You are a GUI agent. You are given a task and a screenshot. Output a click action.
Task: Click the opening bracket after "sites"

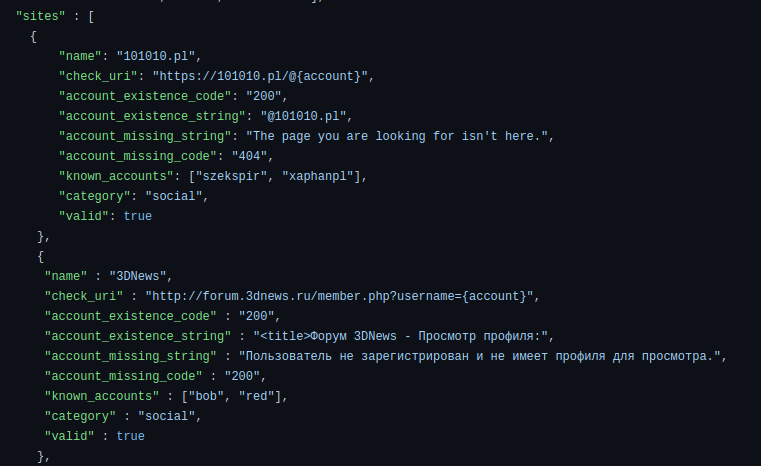click(x=91, y=16)
